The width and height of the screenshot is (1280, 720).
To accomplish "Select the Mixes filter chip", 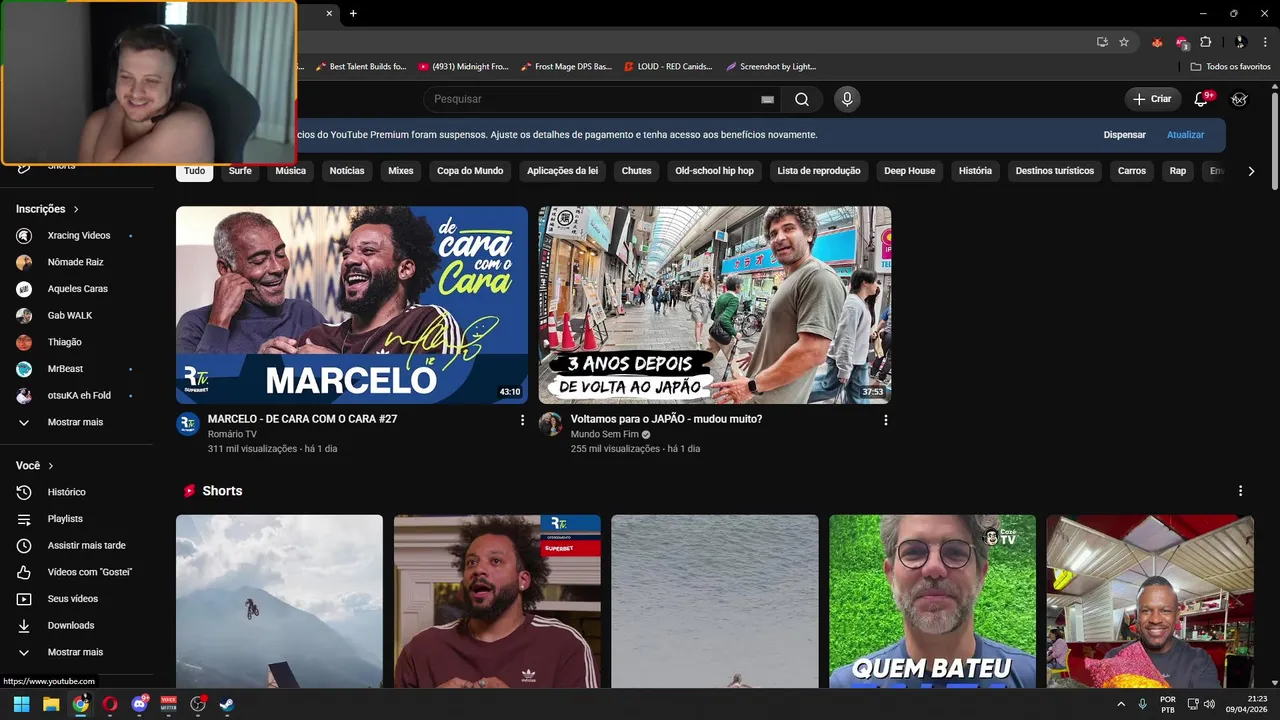I will click(401, 171).
